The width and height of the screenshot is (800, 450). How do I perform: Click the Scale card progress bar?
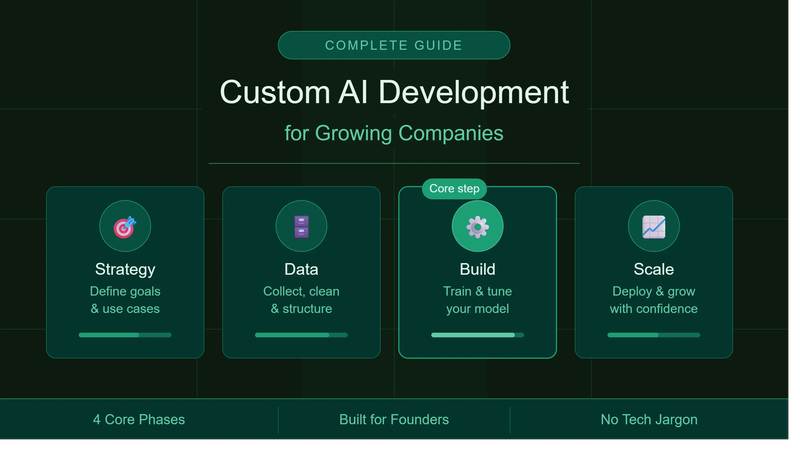coord(654,335)
